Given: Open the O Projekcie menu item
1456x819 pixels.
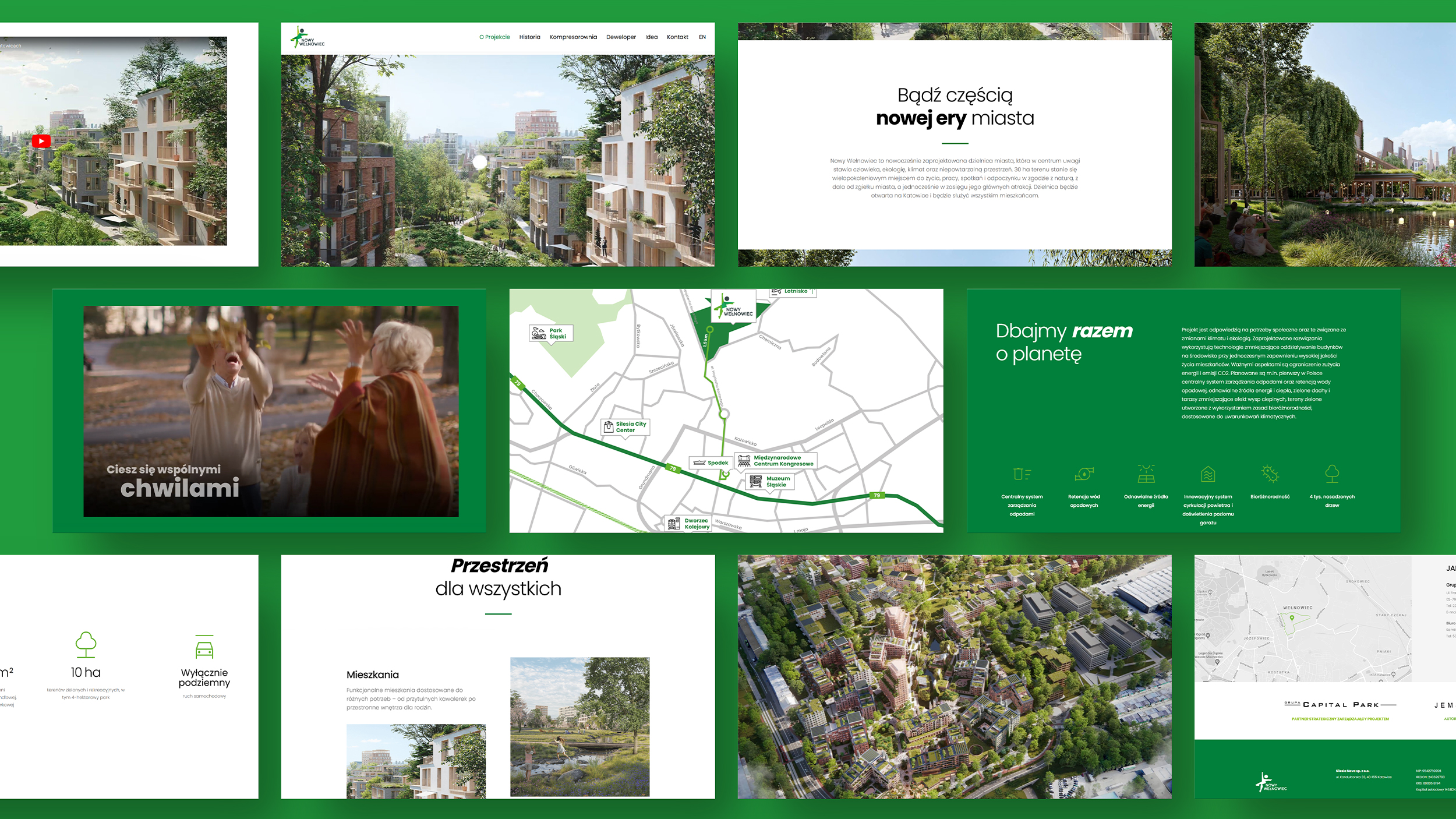Looking at the screenshot, I should (x=494, y=37).
